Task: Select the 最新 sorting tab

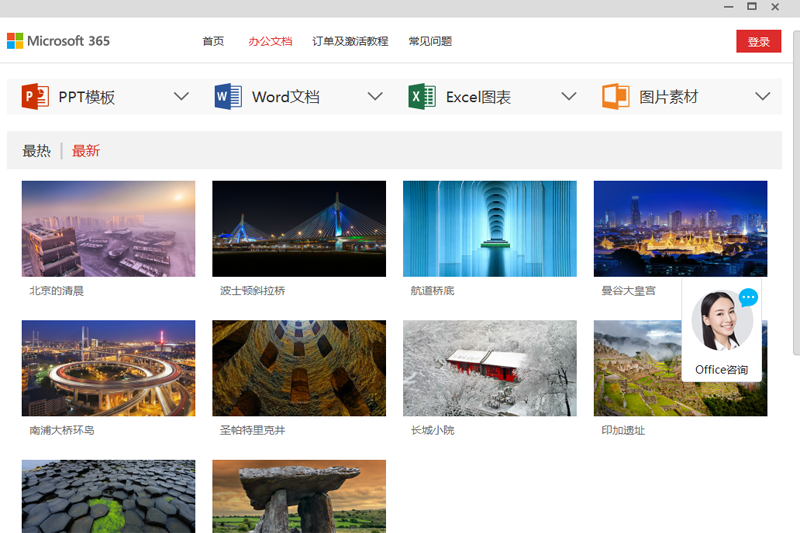Action: [86, 151]
